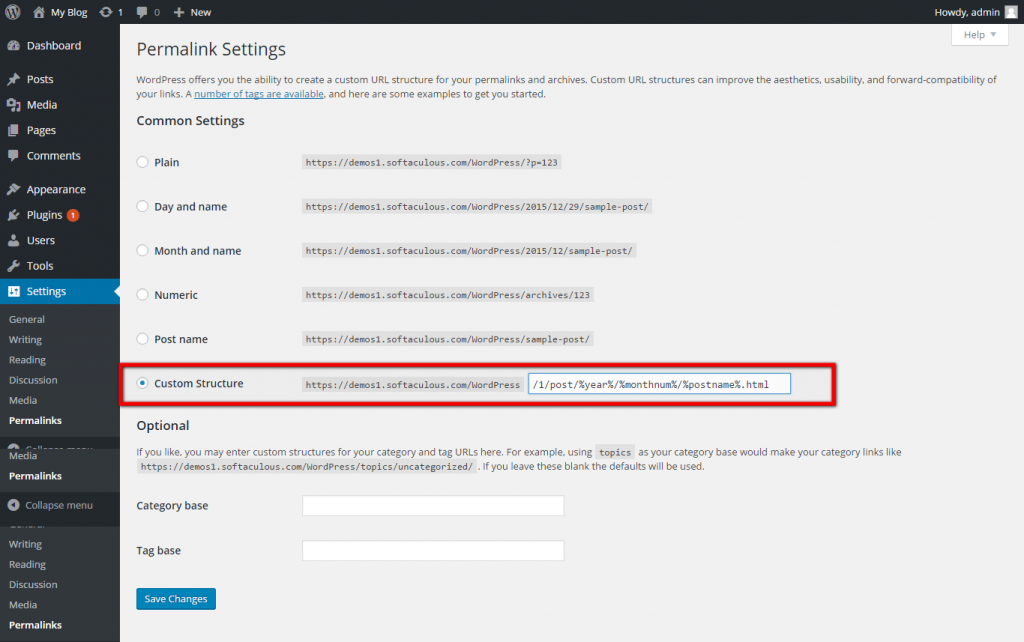
Task: Click the Save Changes button
Action: pos(176,599)
